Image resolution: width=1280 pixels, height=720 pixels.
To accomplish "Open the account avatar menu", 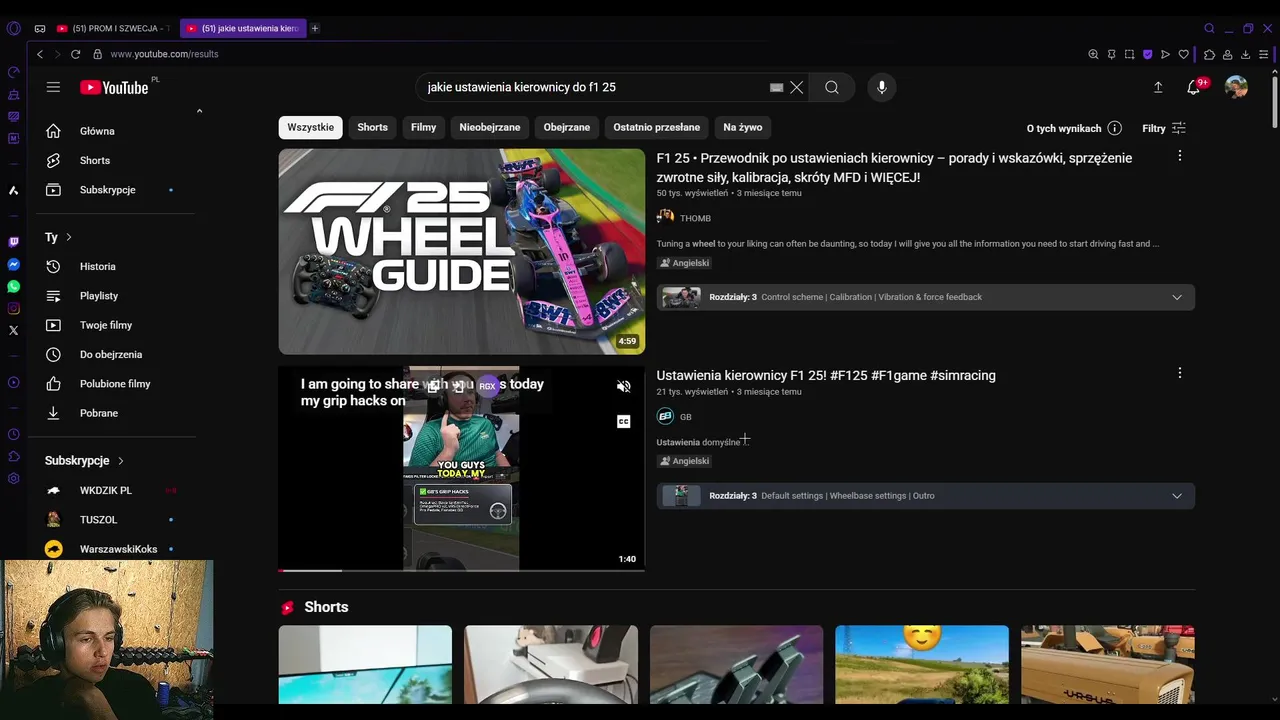I will click(x=1236, y=87).
